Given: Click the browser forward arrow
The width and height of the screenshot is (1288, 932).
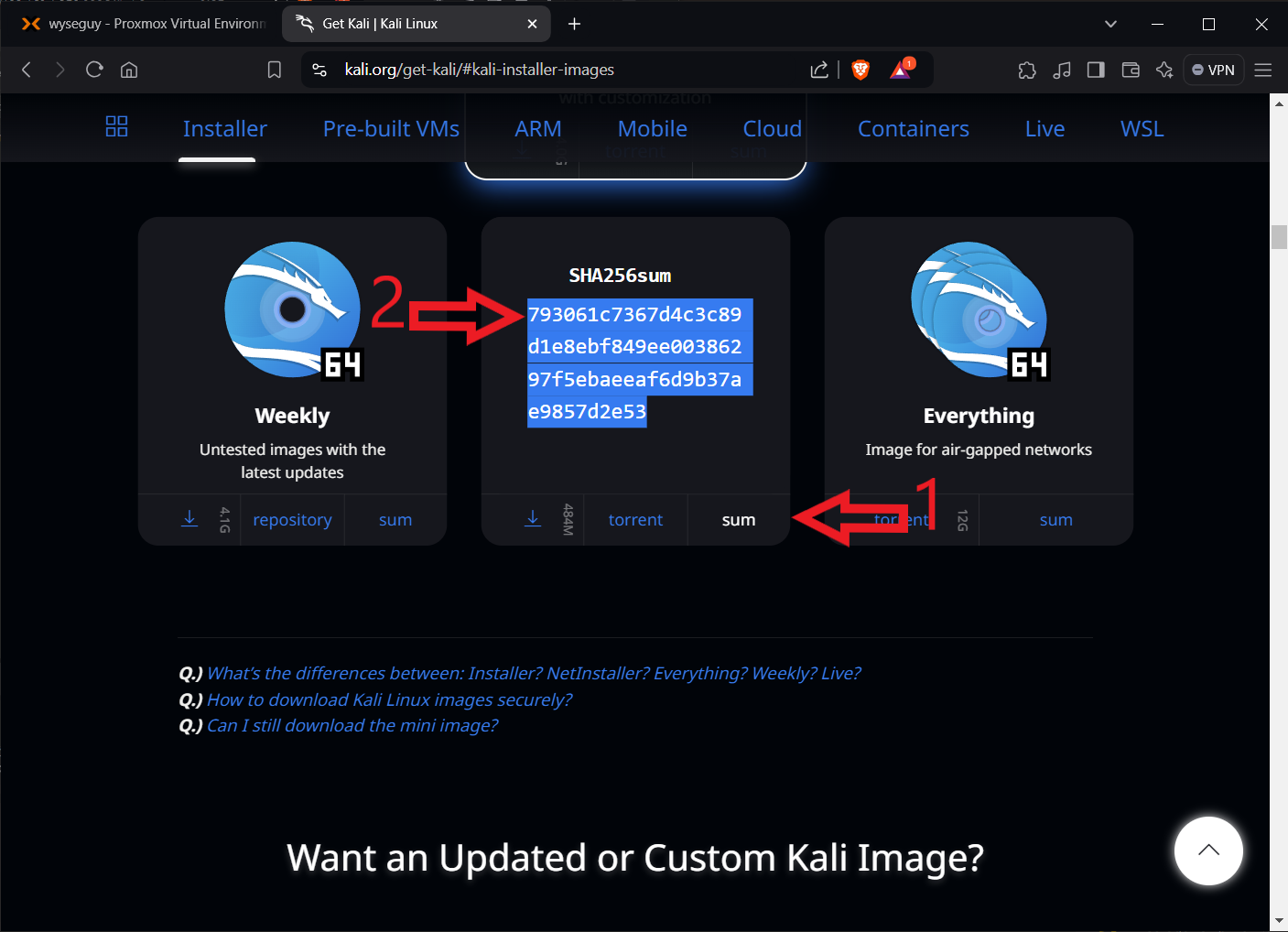Looking at the screenshot, I should point(60,70).
